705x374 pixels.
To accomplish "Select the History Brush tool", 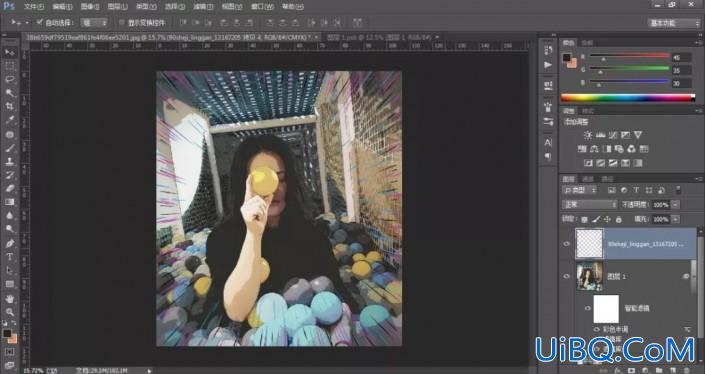I will point(9,175).
